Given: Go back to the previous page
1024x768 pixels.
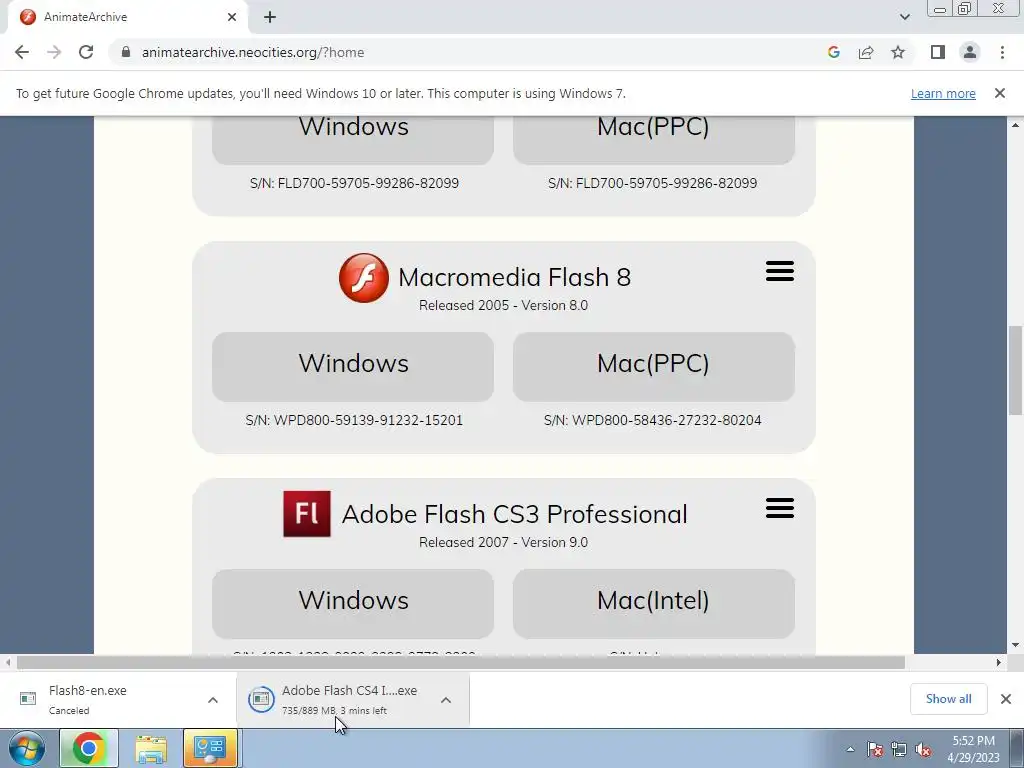Looking at the screenshot, I should 22,52.
